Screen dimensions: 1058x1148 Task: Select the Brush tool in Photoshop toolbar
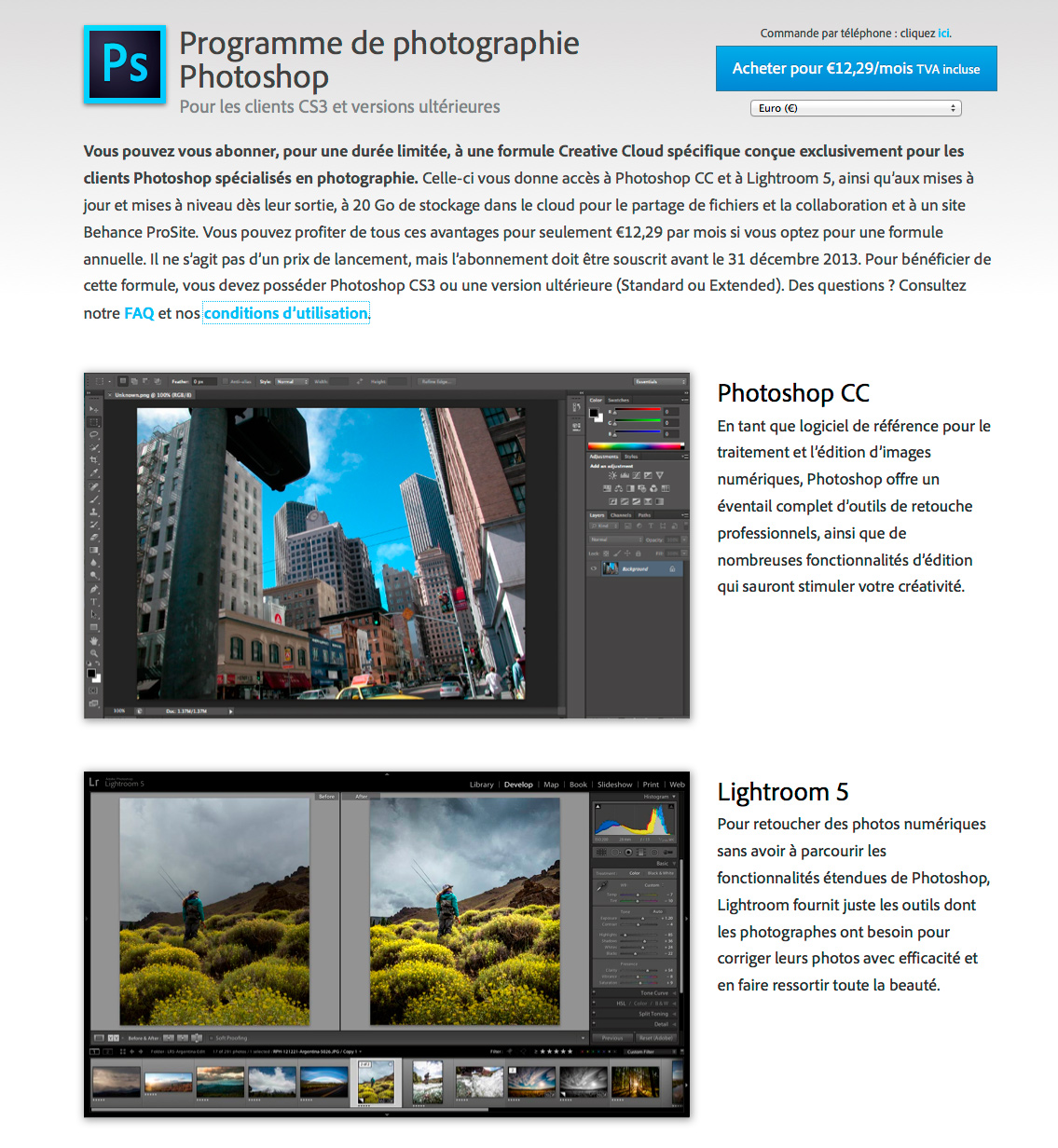click(x=94, y=499)
